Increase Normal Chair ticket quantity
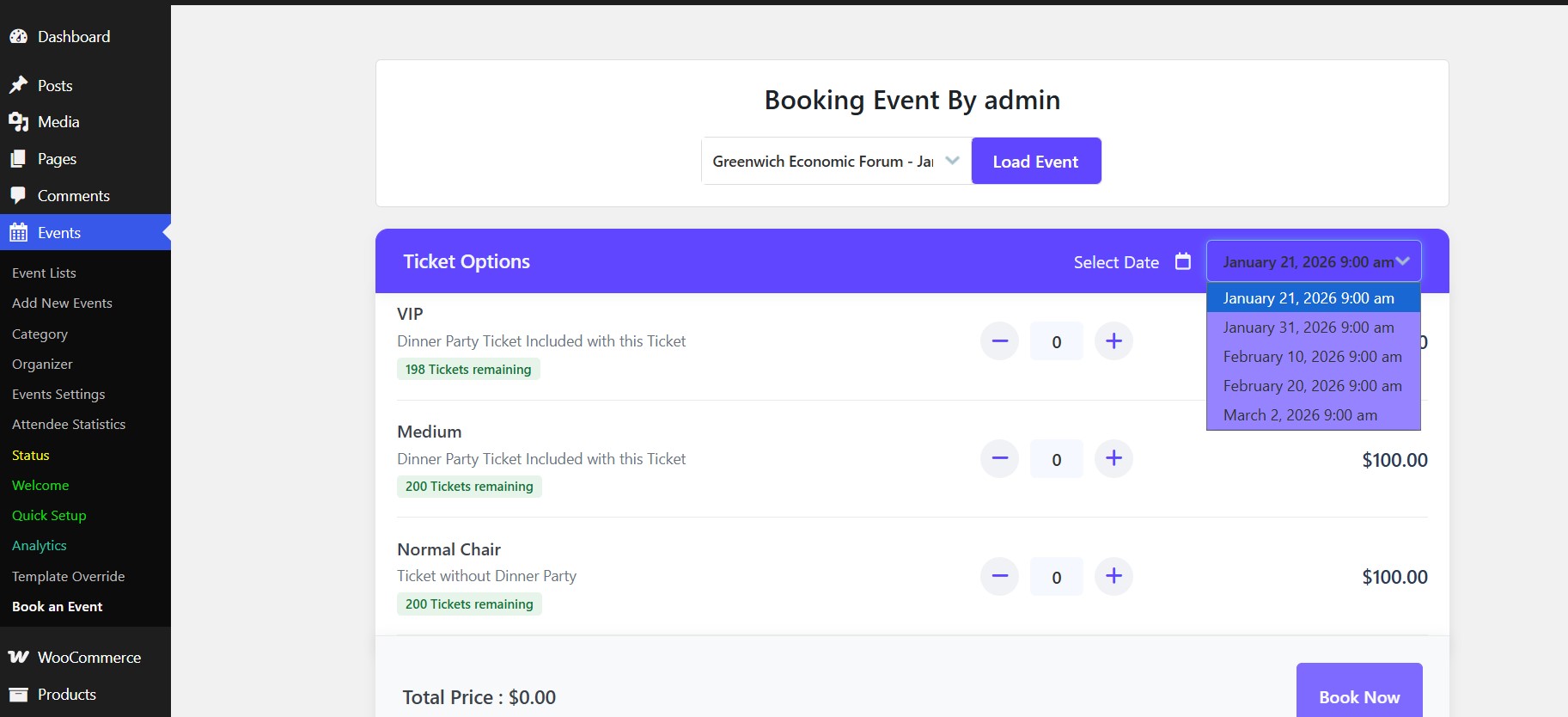 coord(1113,576)
